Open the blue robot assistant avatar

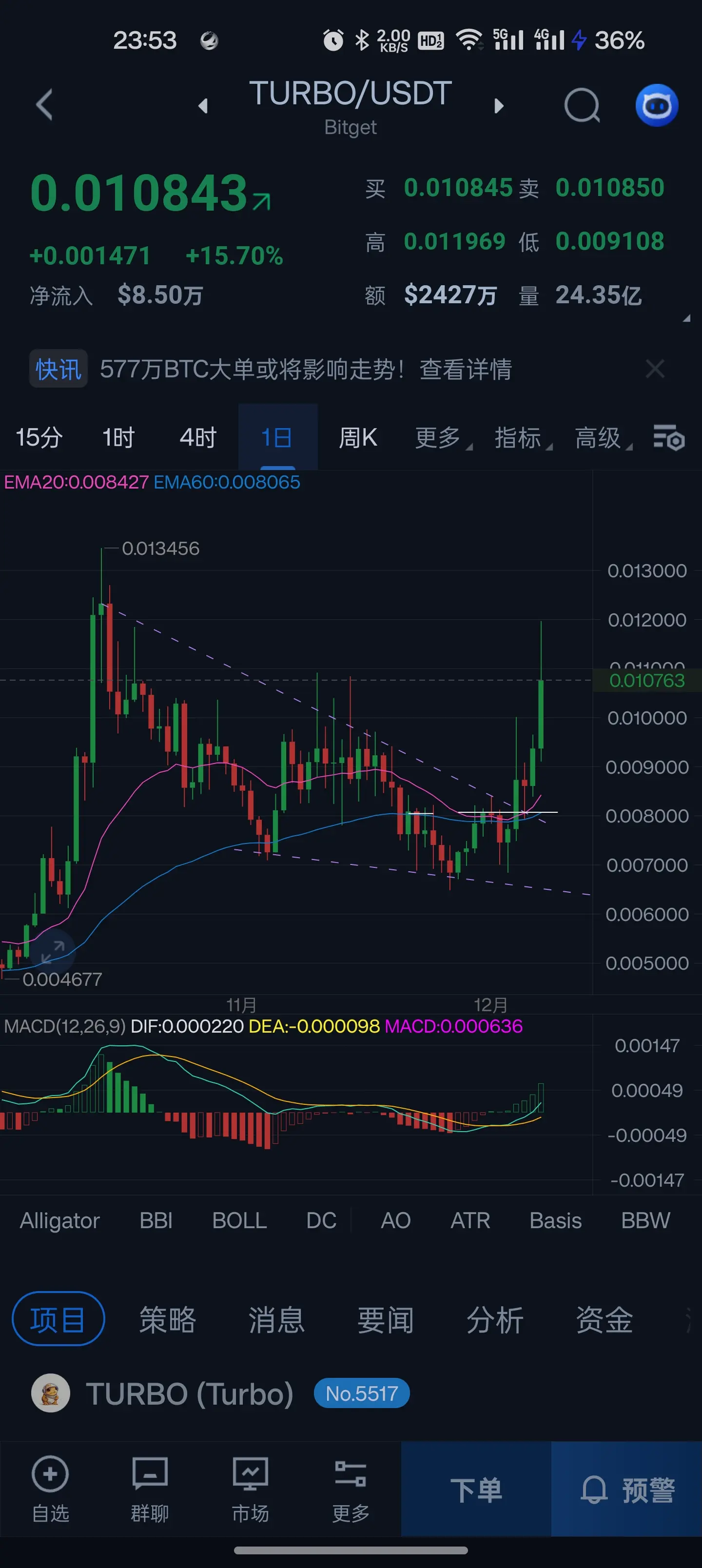(657, 105)
